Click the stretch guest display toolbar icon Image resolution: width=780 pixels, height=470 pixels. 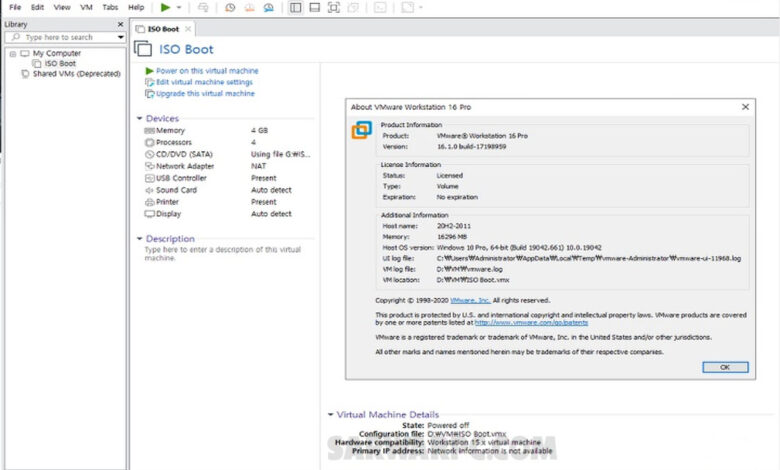tap(407, 7)
